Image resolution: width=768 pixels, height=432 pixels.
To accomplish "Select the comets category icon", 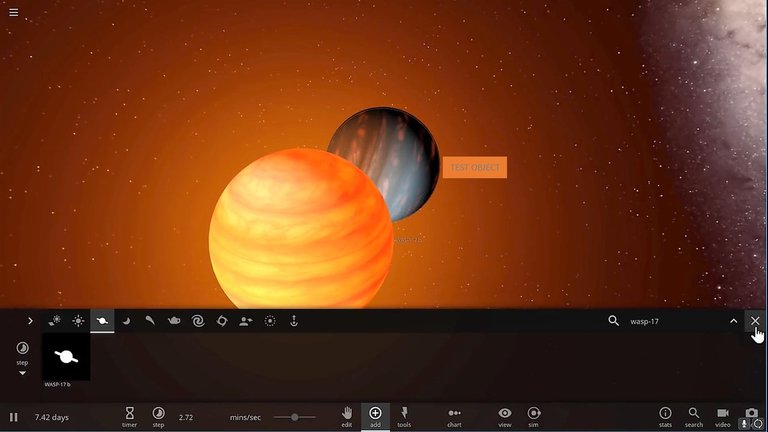I will 150,321.
